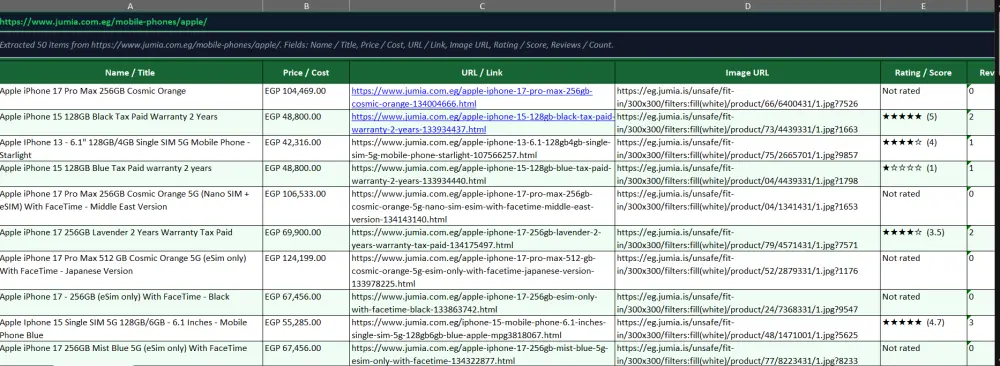Click image URL cell ending 1.jpg?5625
The width and height of the screenshot is (1000, 366).
pos(747,328)
